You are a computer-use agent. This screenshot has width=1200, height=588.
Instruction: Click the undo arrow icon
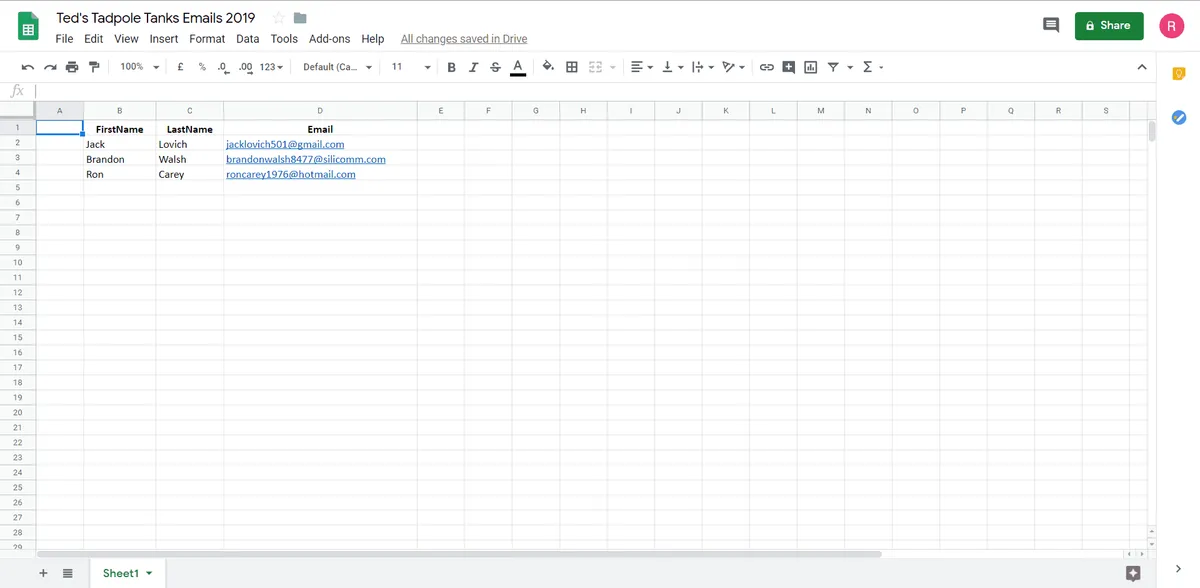point(27,67)
